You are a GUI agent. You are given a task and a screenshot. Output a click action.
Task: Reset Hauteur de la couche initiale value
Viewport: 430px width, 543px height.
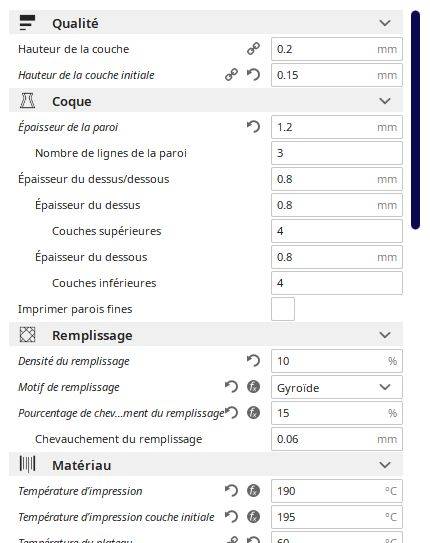[253, 75]
